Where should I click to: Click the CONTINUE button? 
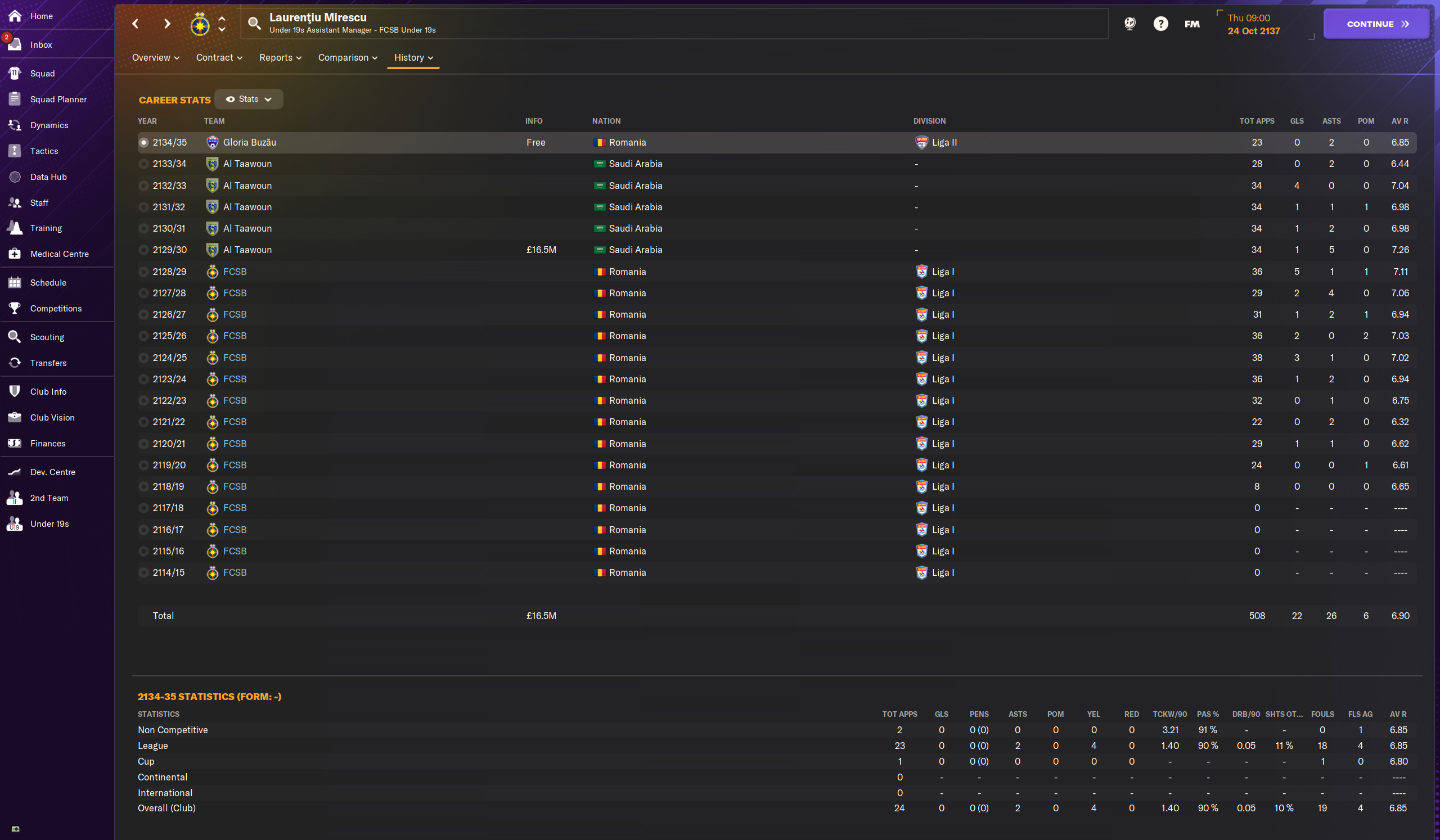click(1376, 24)
